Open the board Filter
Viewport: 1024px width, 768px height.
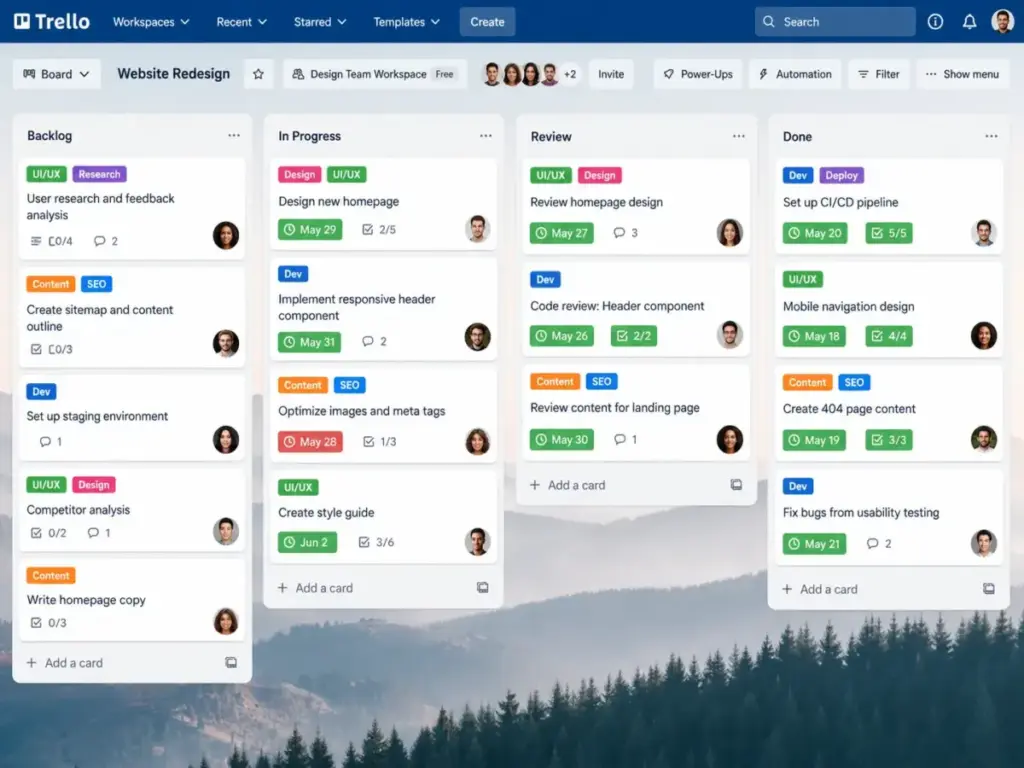point(878,74)
